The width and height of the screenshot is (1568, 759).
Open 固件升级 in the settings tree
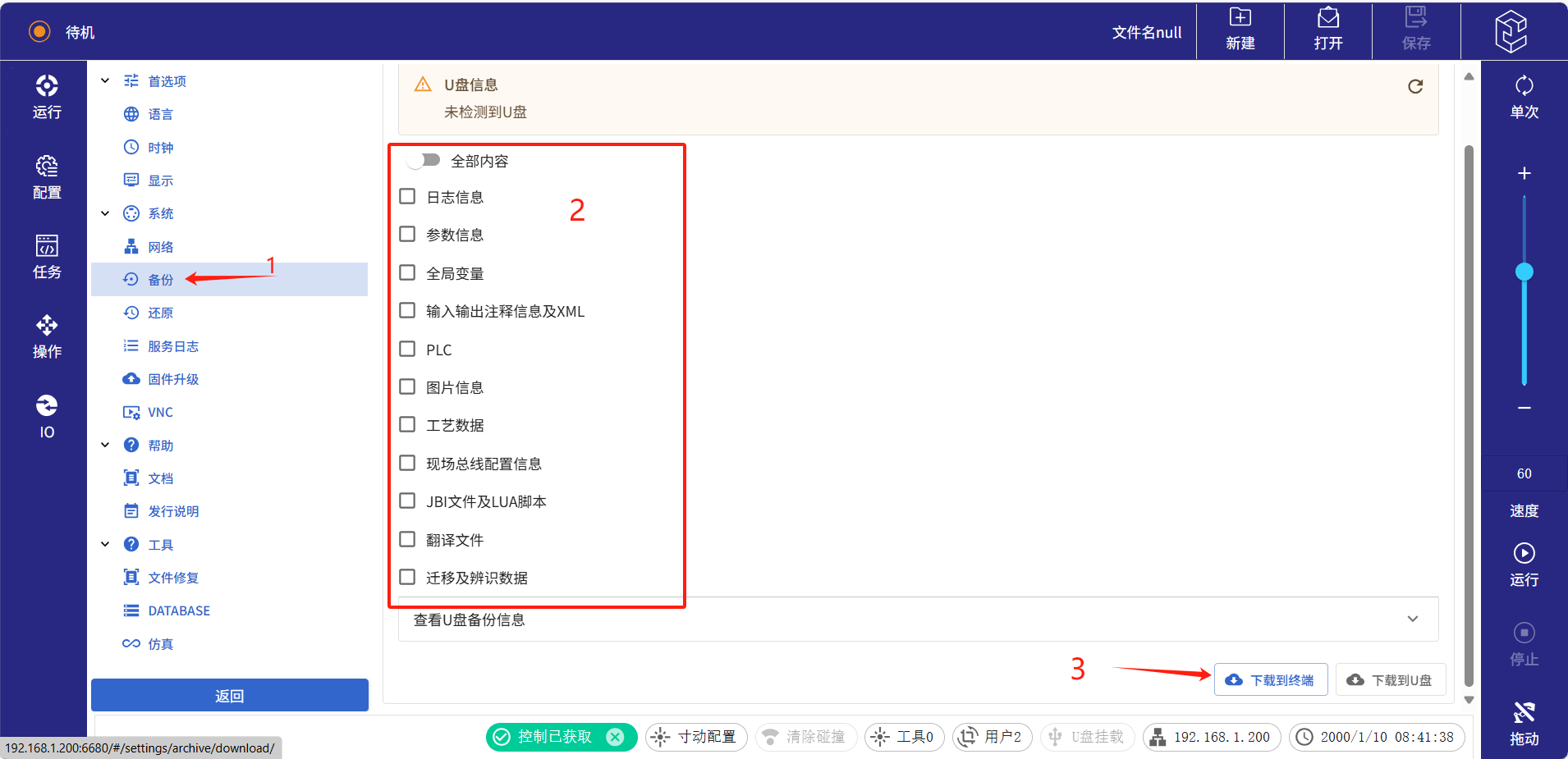pyautogui.click(x=173, y=379)
